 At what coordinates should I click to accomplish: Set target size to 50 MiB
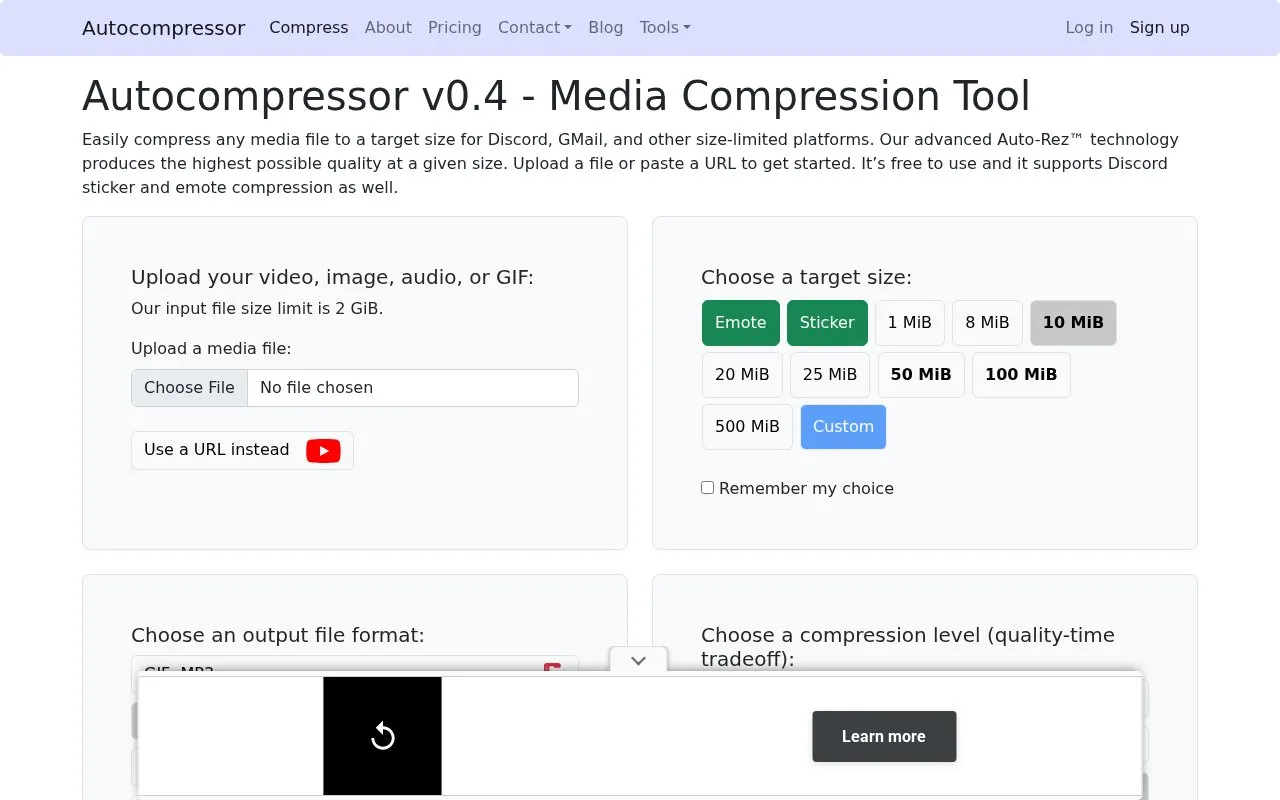pyautogui.click(x=921, y=375)
